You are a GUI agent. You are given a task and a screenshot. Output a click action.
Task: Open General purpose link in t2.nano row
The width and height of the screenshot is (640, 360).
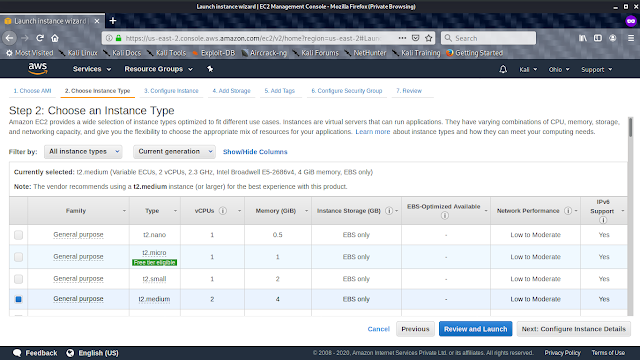coord(78,235)
